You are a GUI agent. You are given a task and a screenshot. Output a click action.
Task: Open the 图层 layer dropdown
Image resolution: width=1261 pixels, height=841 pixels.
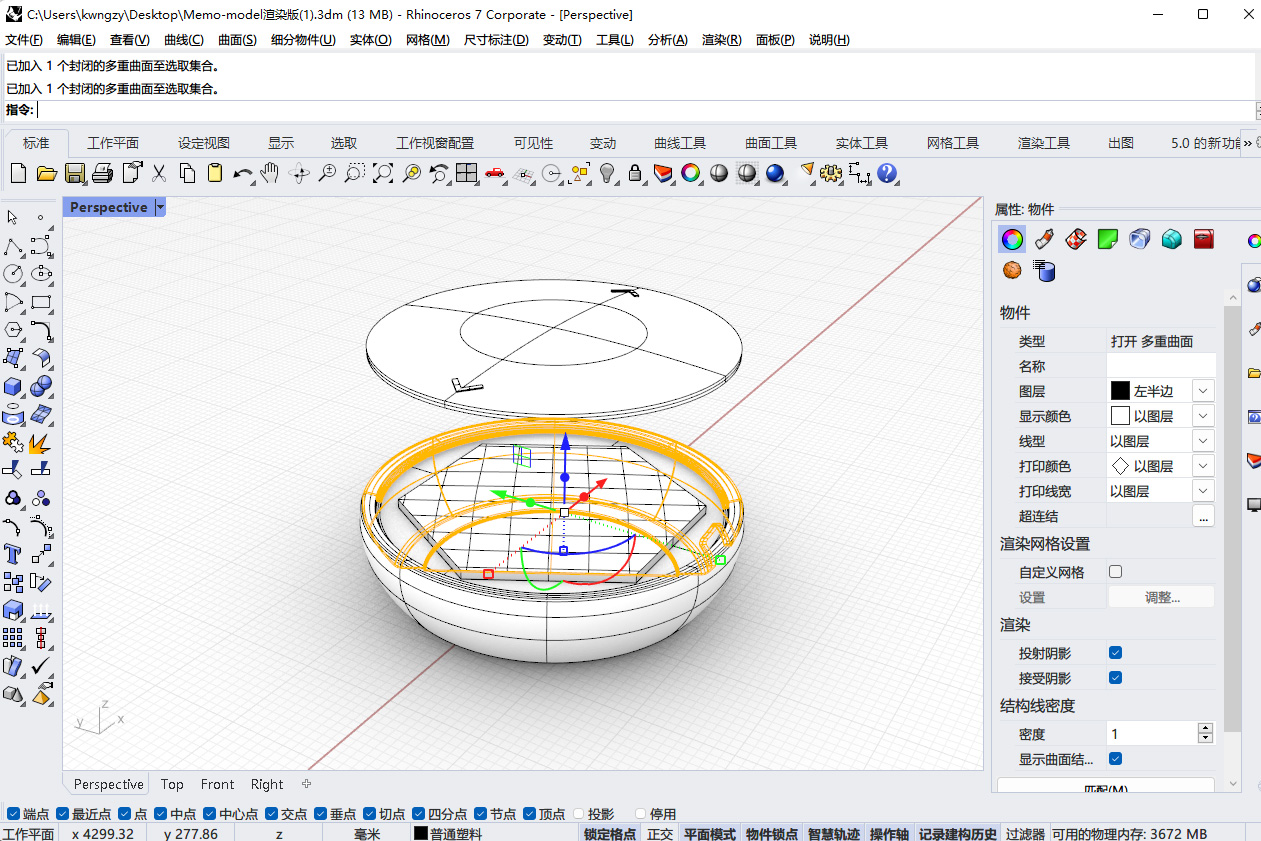coord(1203,391)
